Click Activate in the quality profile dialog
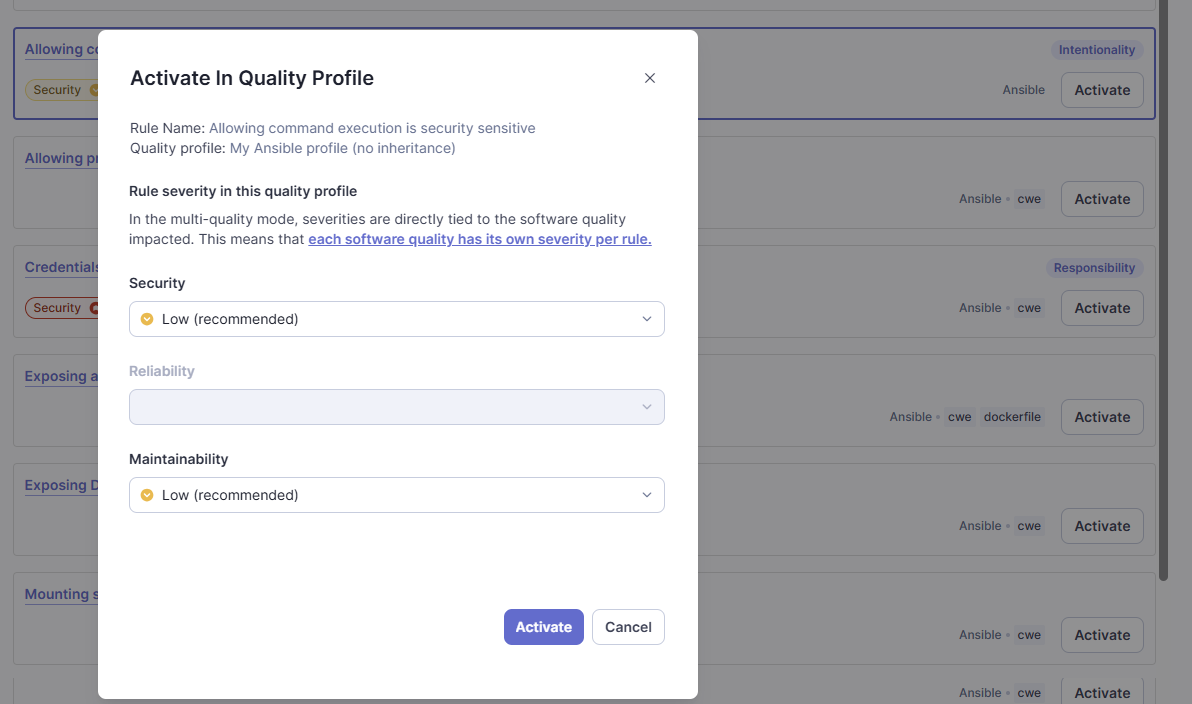 [x=543, y=626]
